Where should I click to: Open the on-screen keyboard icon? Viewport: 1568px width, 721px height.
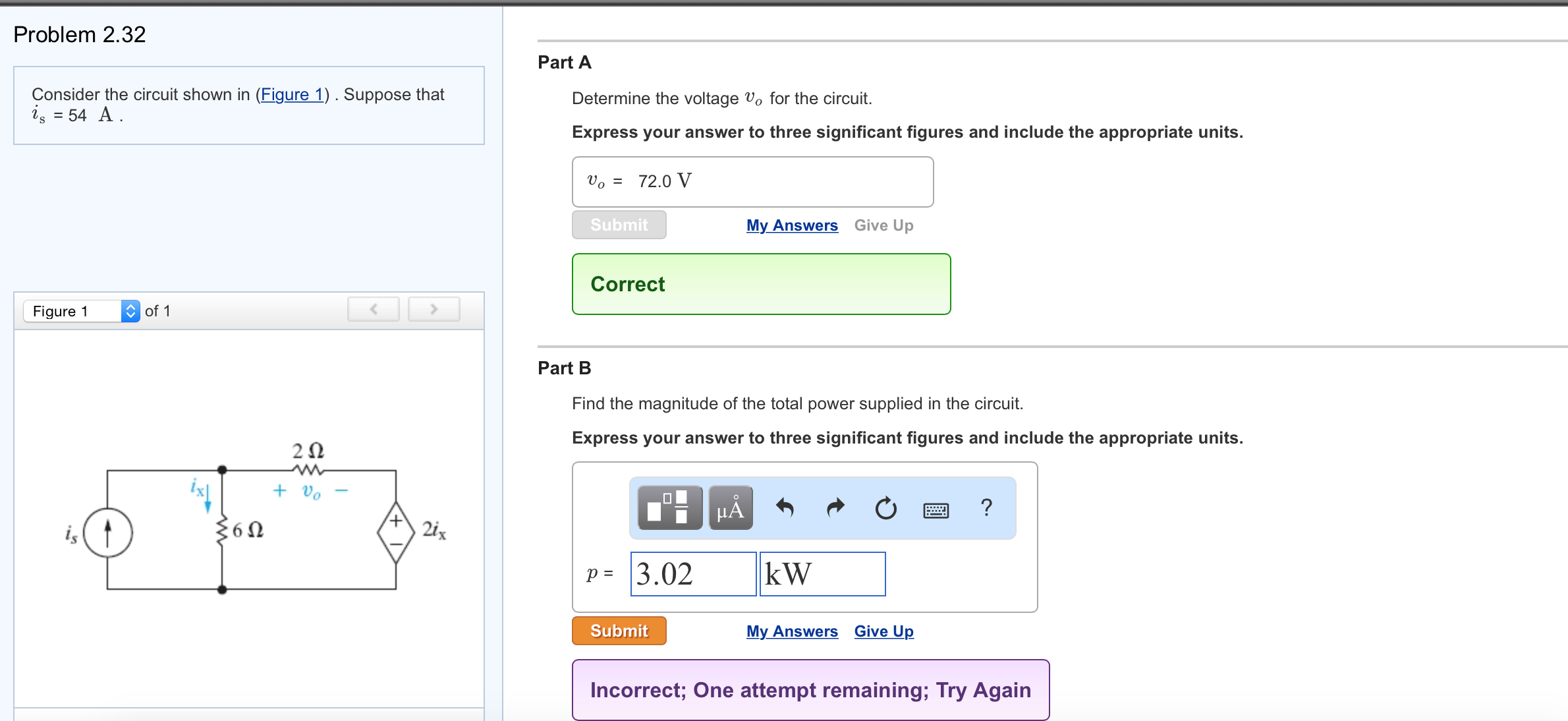pyautogui.click(x=936, y=509)
